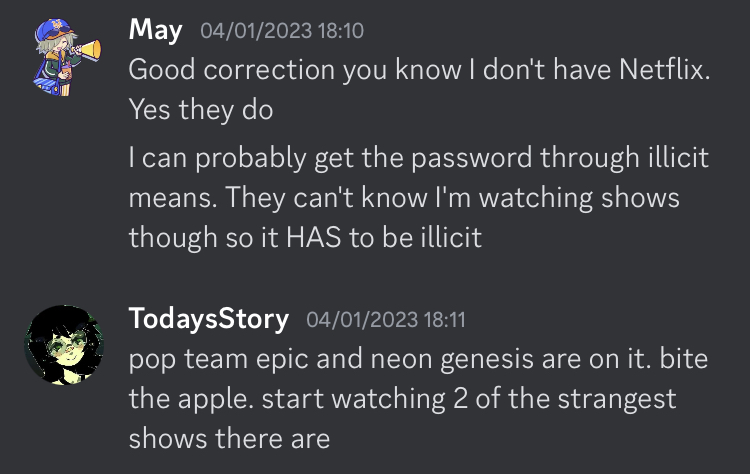
Task: Open May's profile from megaphone avatar
Action: (x=66, y=57)
